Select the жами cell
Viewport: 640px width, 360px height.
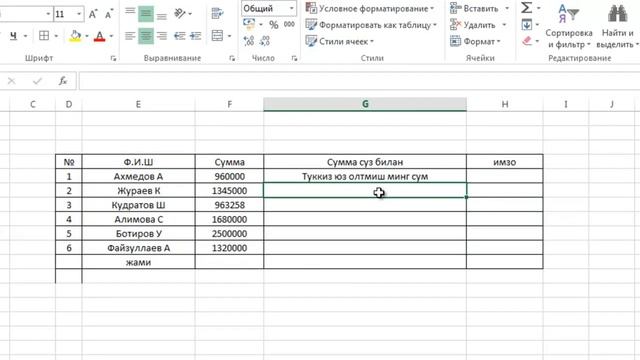138,262
